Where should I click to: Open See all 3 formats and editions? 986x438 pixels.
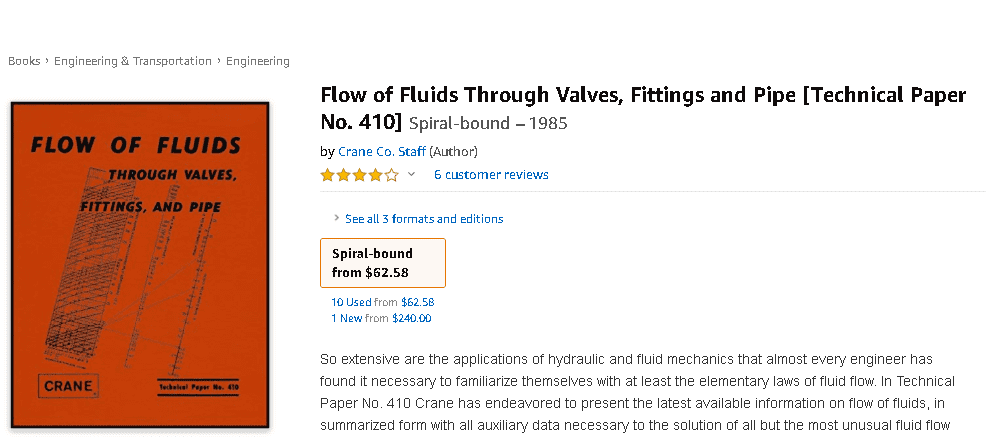point(424,219)
